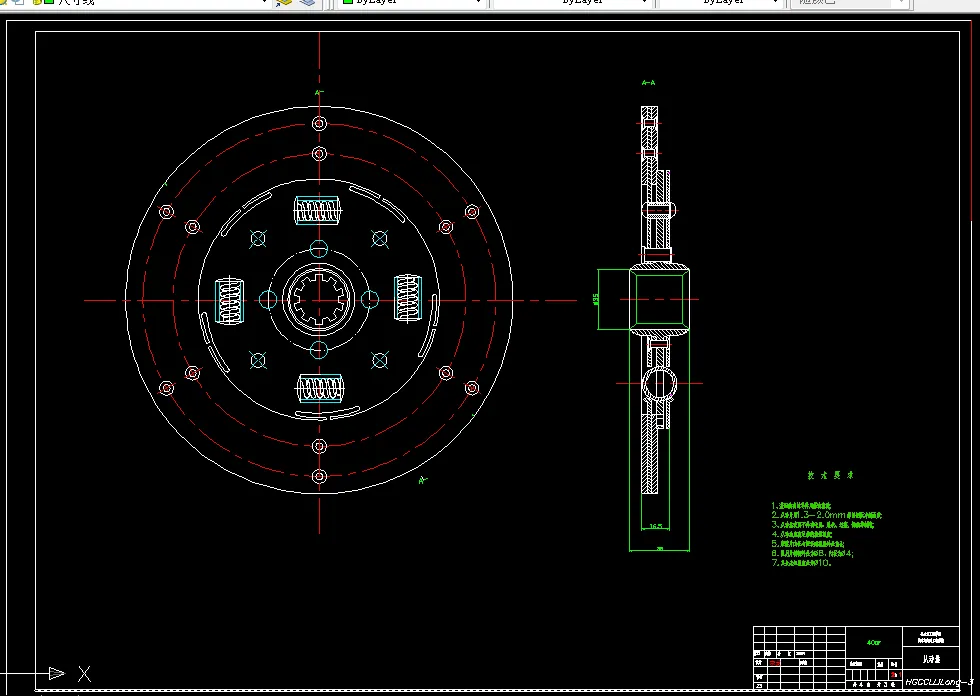The width and height of the screenshot is (980, 696).
Task: Select the 40cr material text in title block
Action: (874, 642)
